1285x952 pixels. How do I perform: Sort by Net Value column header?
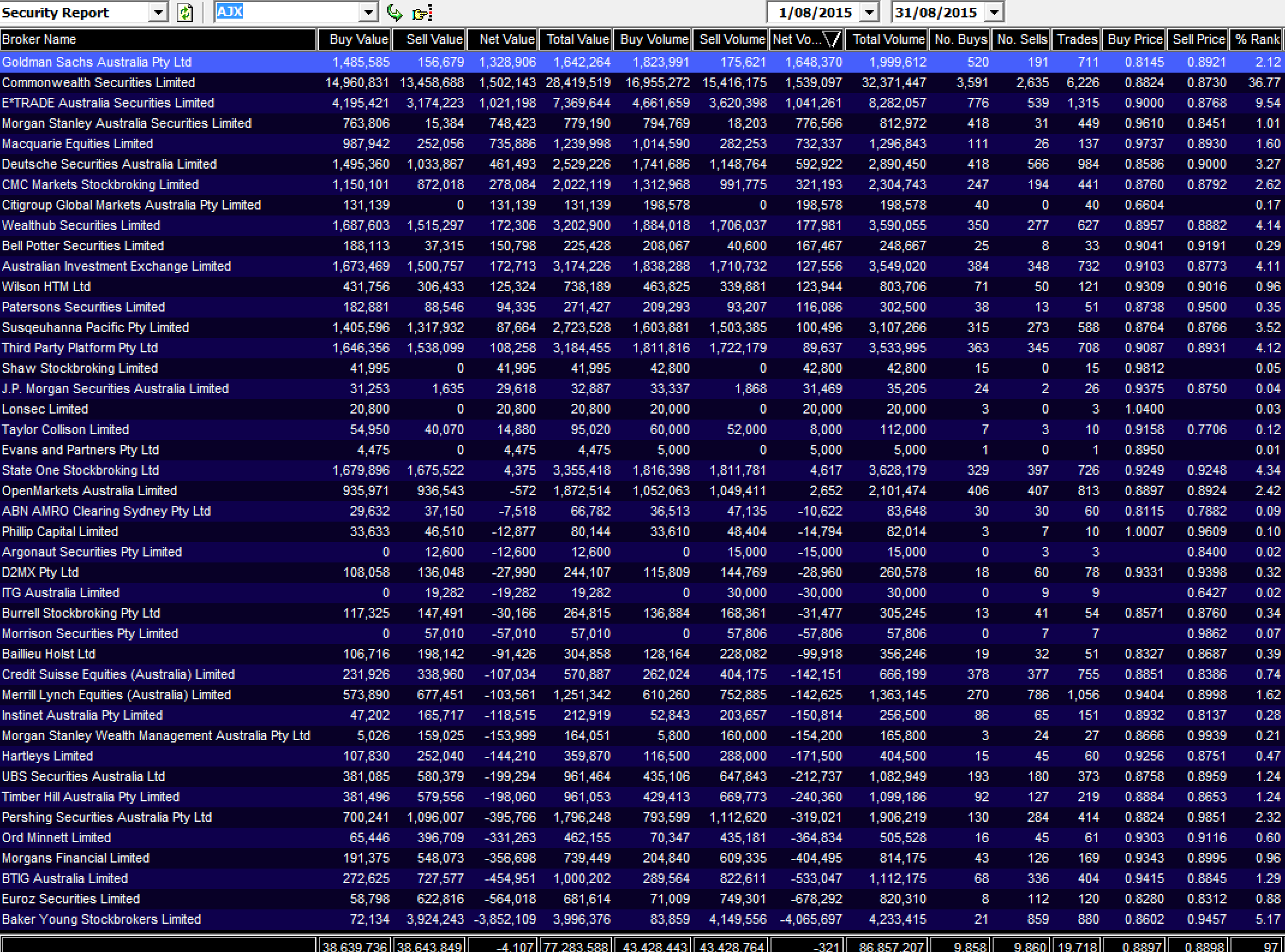point(502,40)
